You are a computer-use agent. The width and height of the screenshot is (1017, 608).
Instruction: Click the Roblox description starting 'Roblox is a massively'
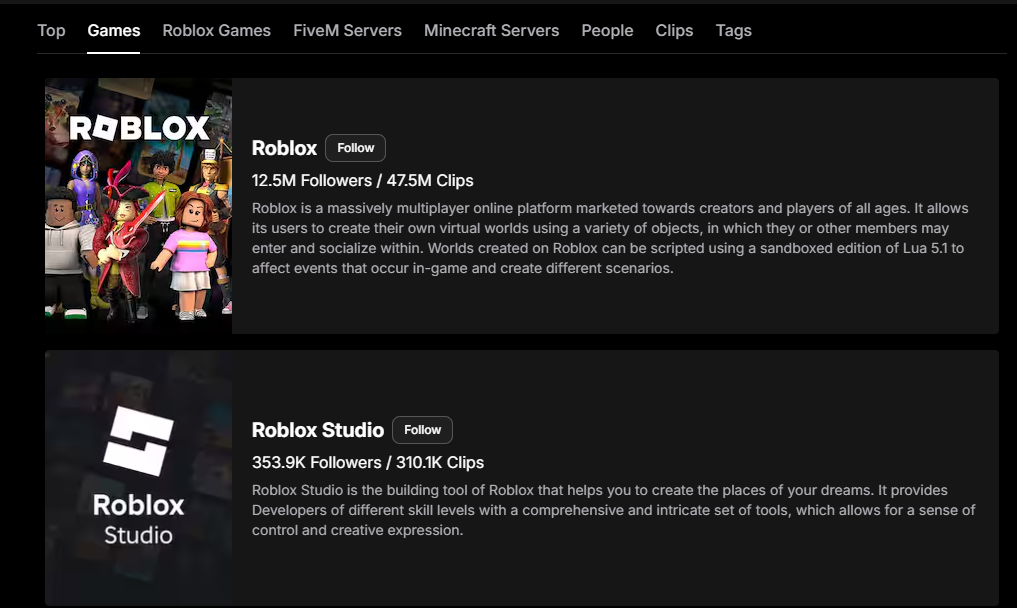click(x=610, y=238)
